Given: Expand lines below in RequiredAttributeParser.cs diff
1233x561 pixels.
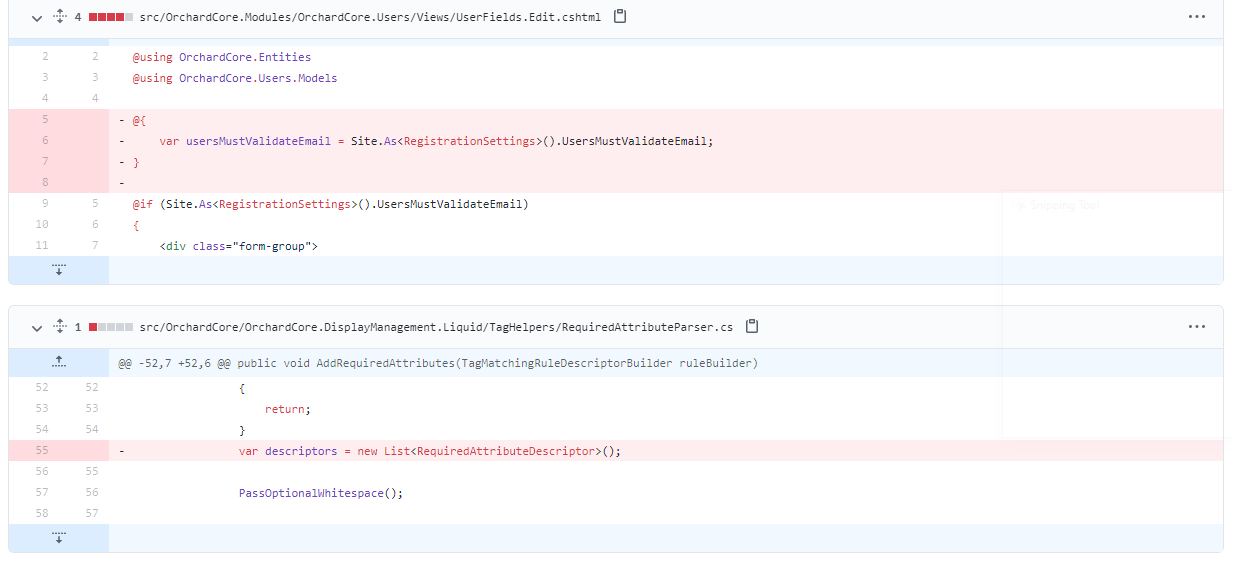Looking at the screenshot, I should (59, 538).
